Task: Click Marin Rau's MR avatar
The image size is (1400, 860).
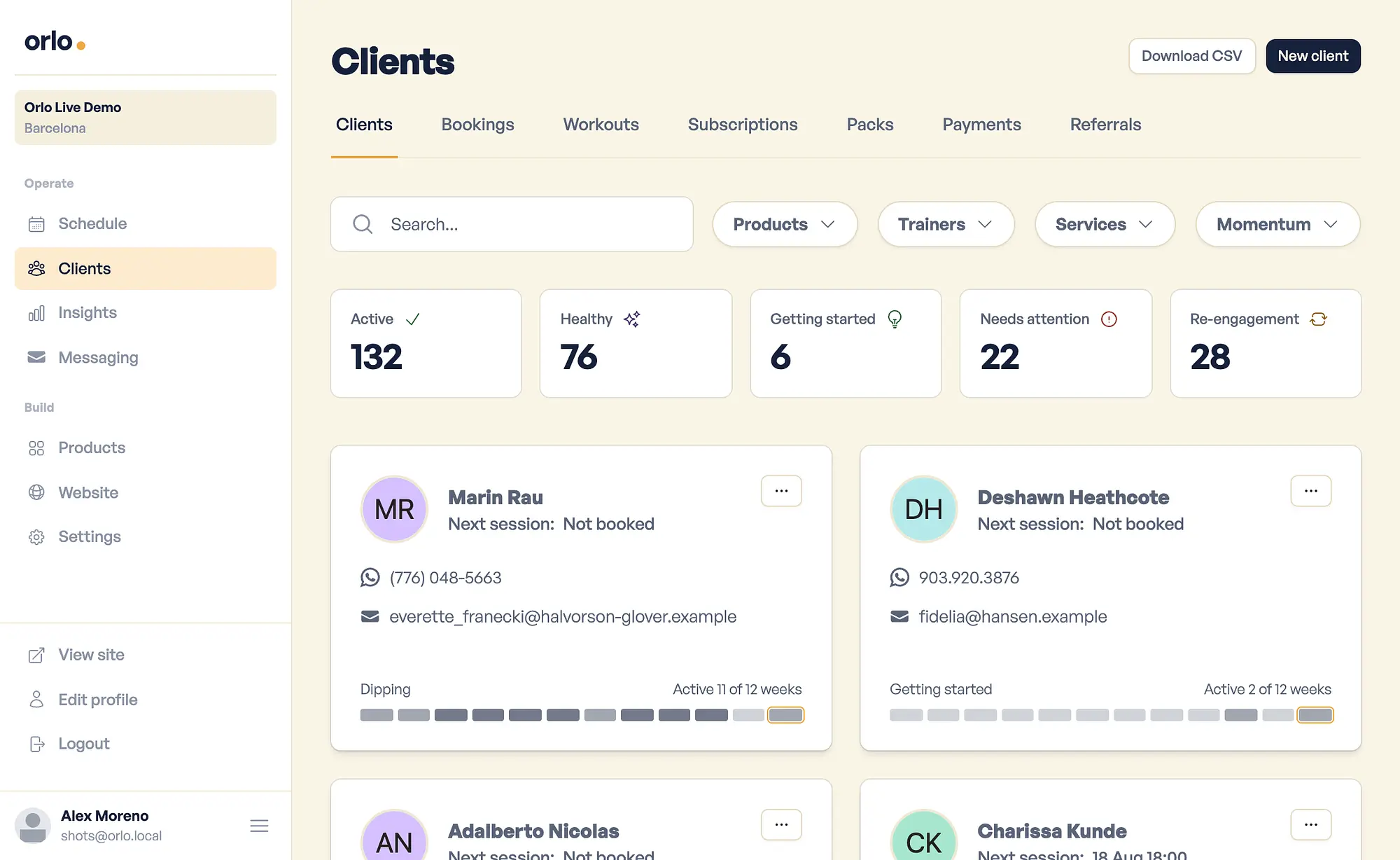Action: pyautogui.click(x=394, y=509)
